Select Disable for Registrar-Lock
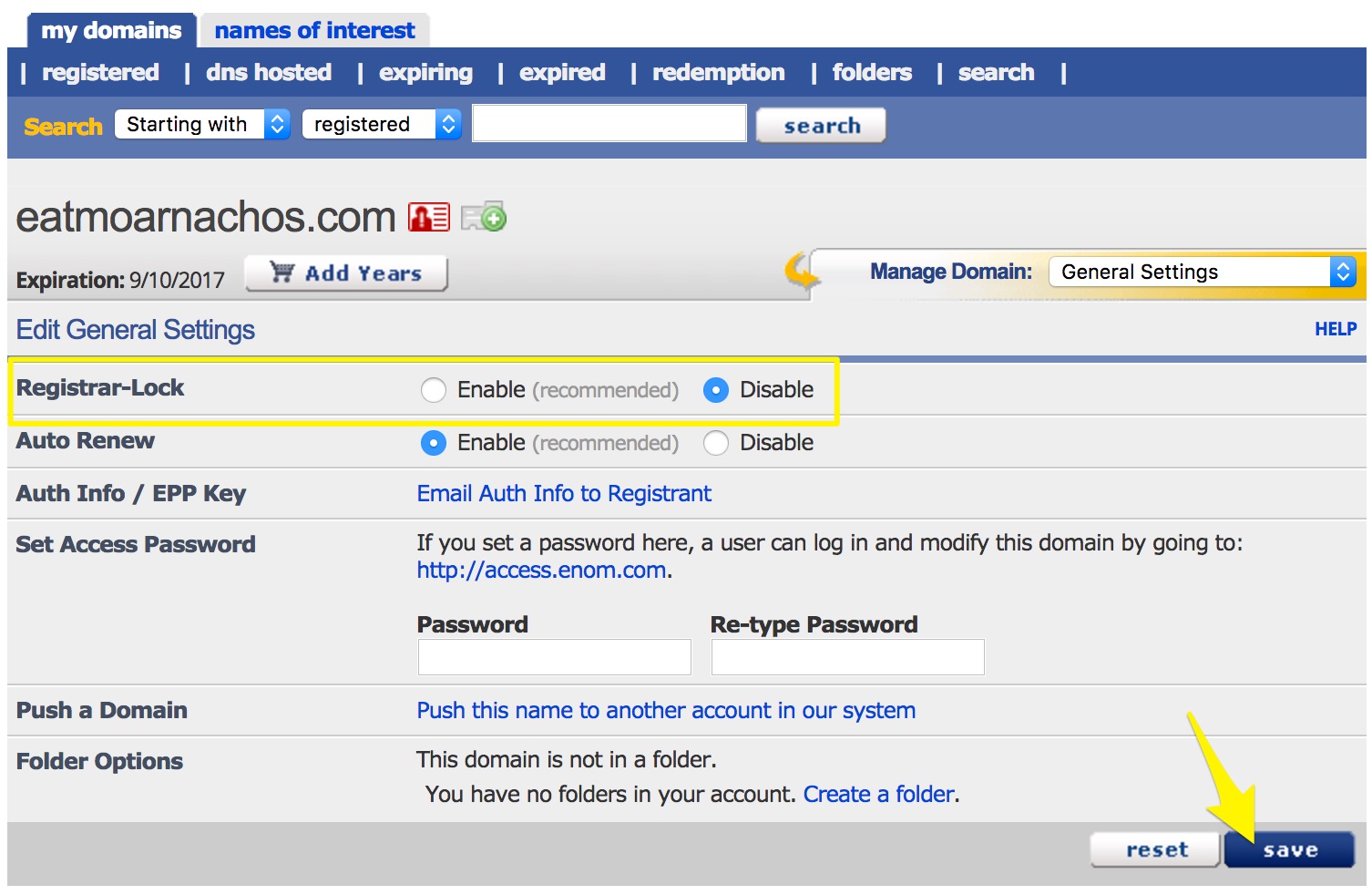1372x895 pixels. pos(716,390)
